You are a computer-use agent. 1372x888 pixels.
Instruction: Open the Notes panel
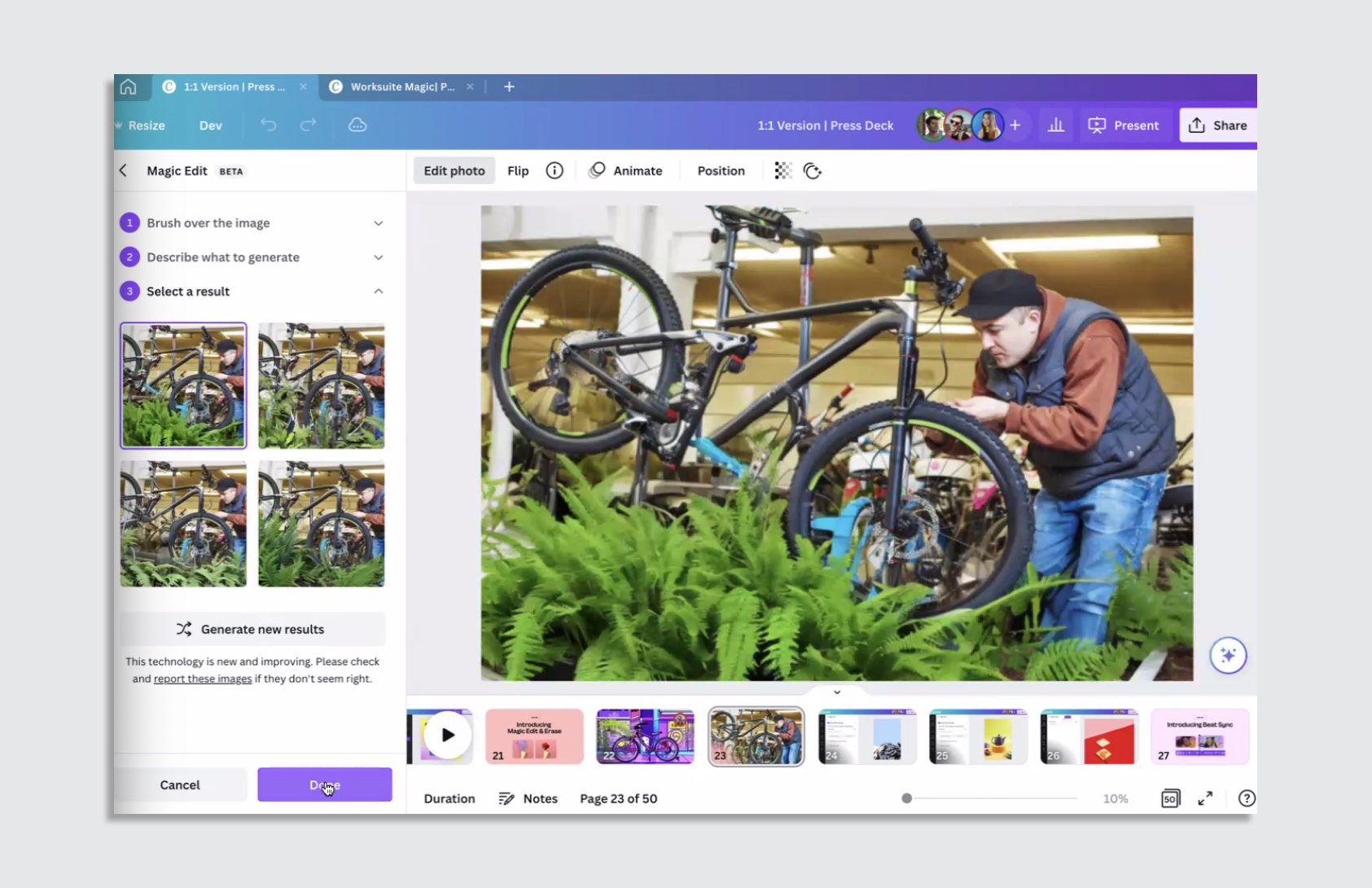click(x=528, y=798)
